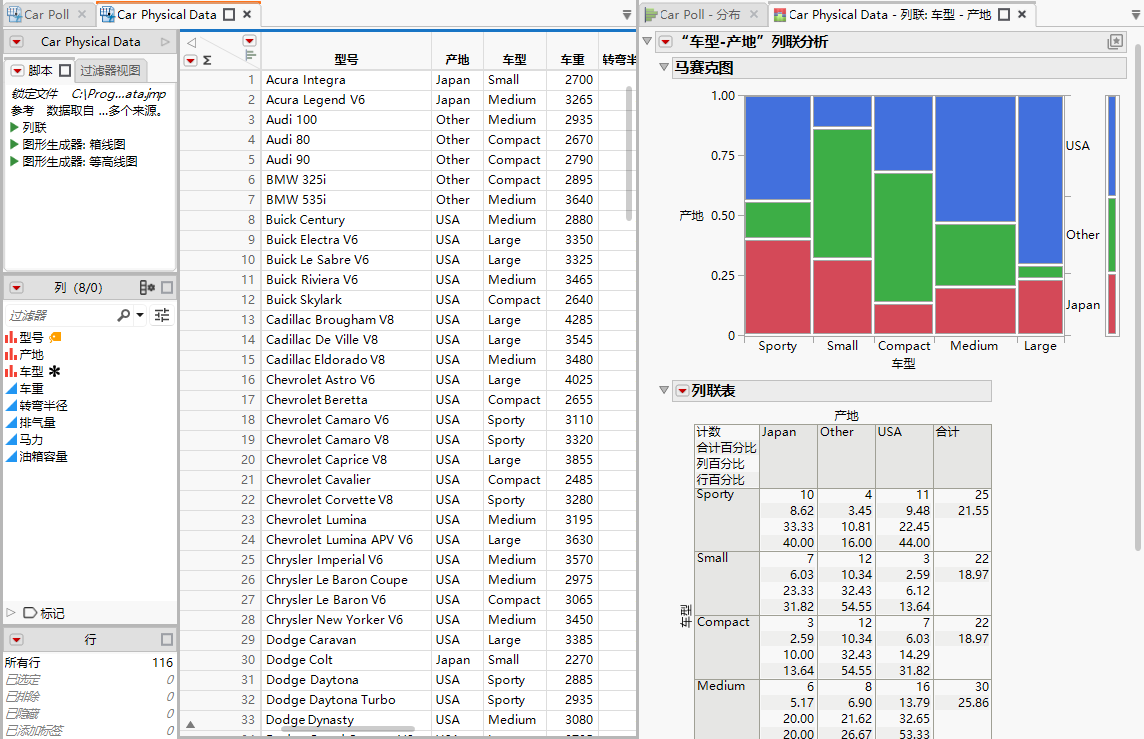
Task: Toggle the checkbox next to 脚本
Action: coord(65,71)
